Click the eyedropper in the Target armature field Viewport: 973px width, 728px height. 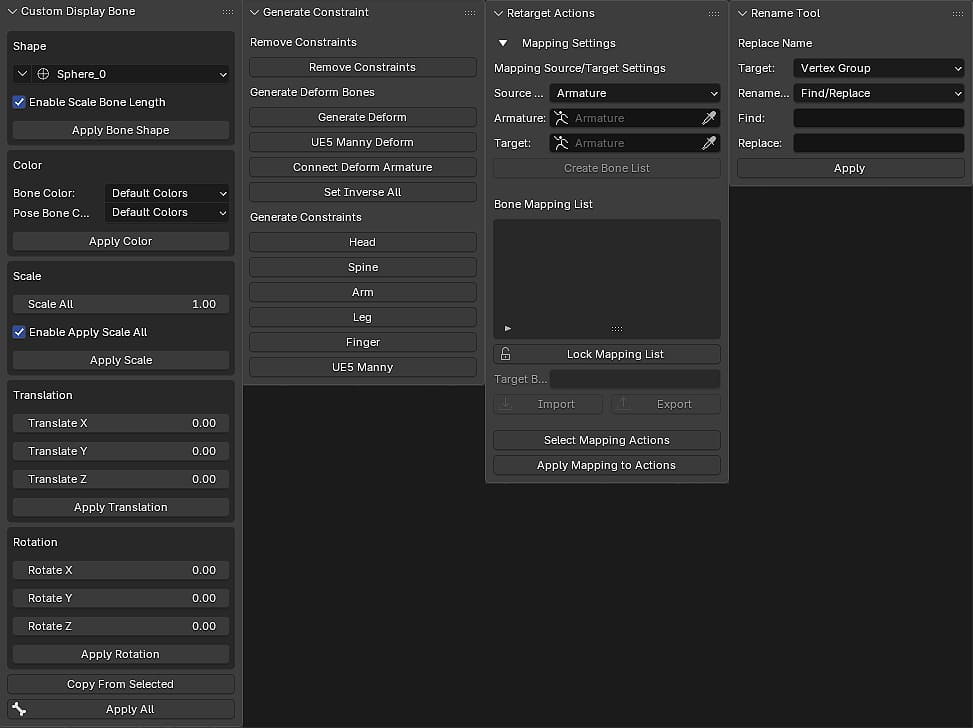point(709,143)
